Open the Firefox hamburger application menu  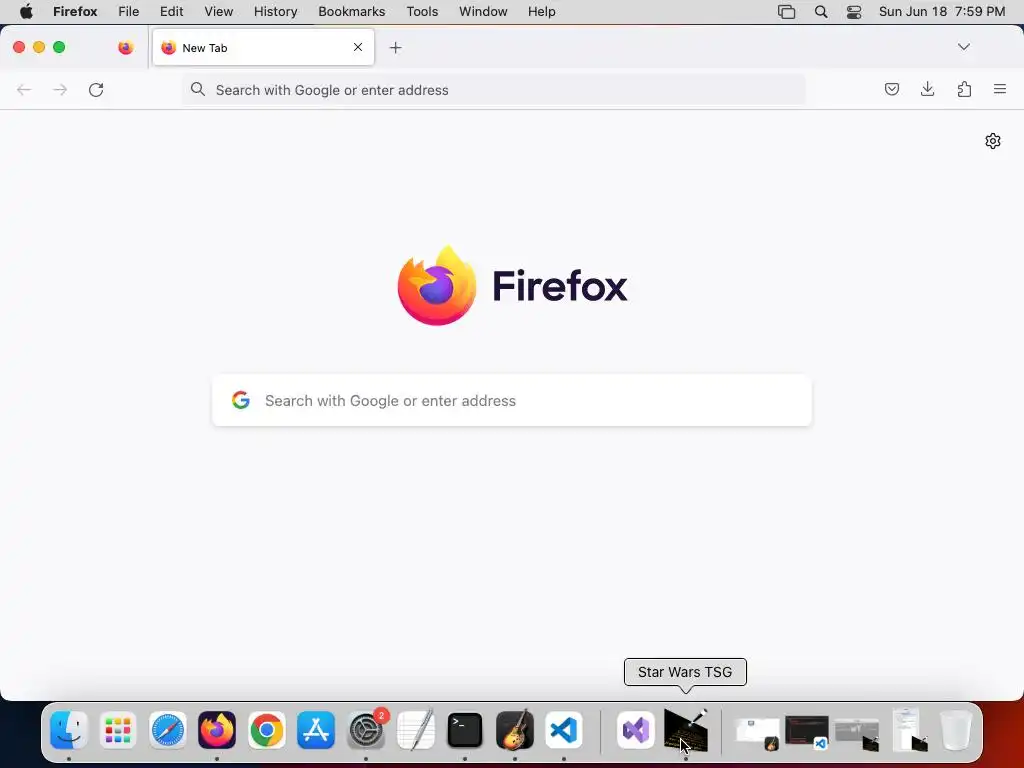click(x=1000, y=89)
